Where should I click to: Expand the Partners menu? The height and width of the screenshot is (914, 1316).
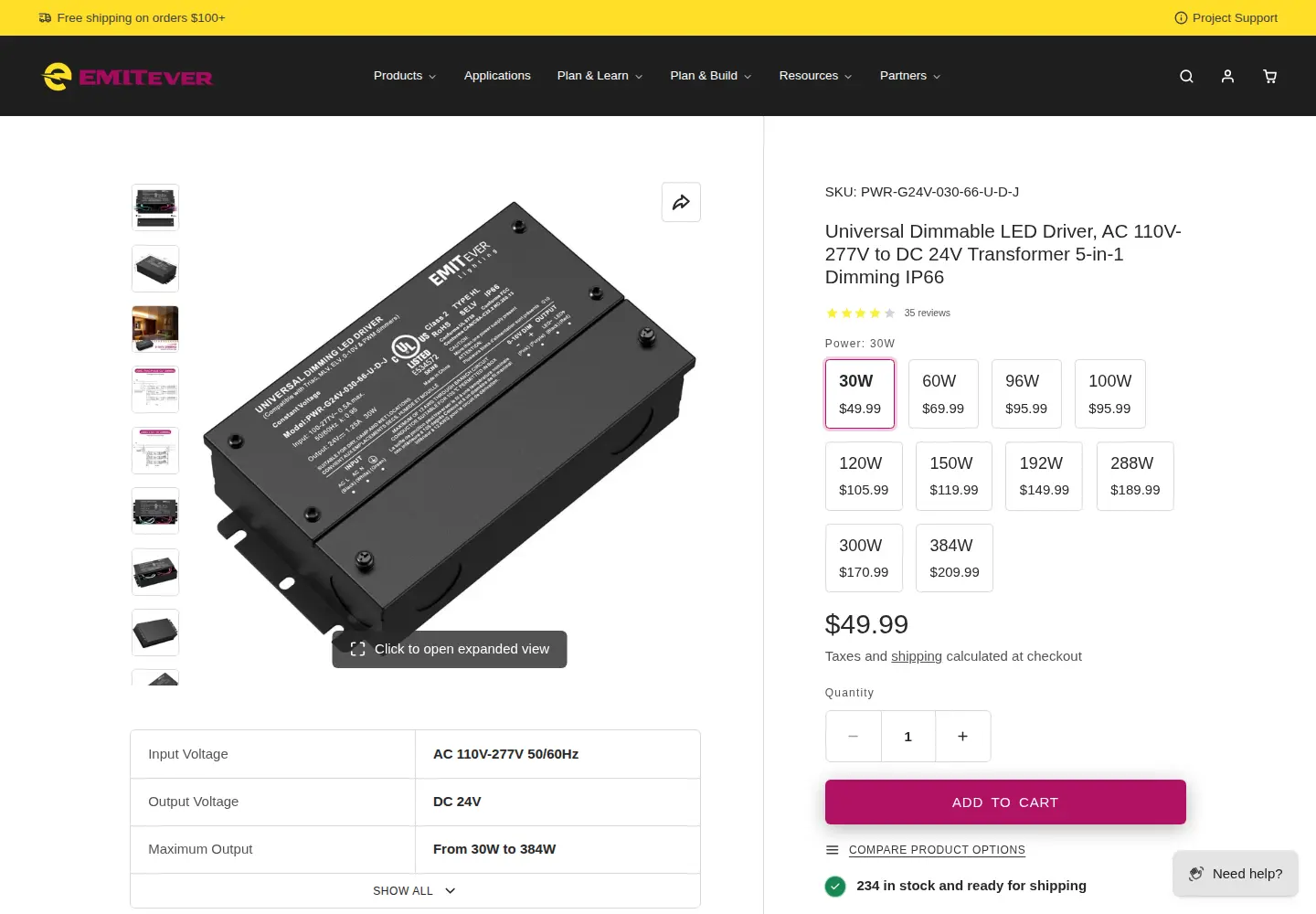(x=910, y=76)
